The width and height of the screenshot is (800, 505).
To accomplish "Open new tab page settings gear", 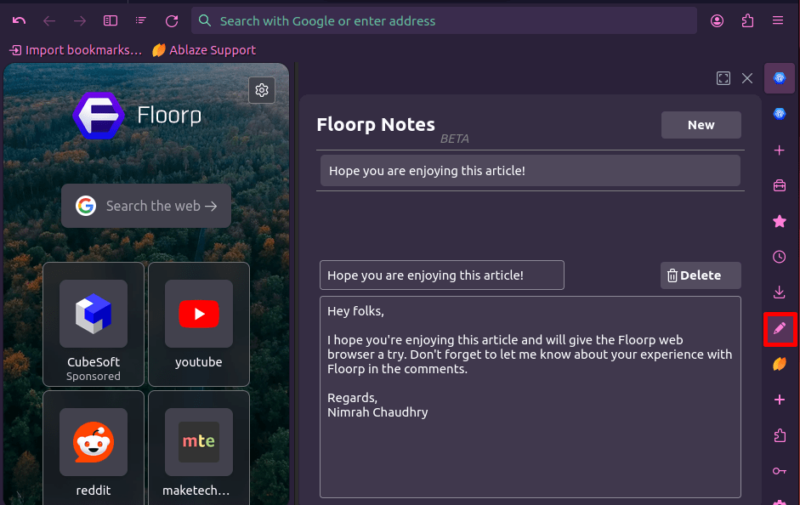I will (262, 90).
